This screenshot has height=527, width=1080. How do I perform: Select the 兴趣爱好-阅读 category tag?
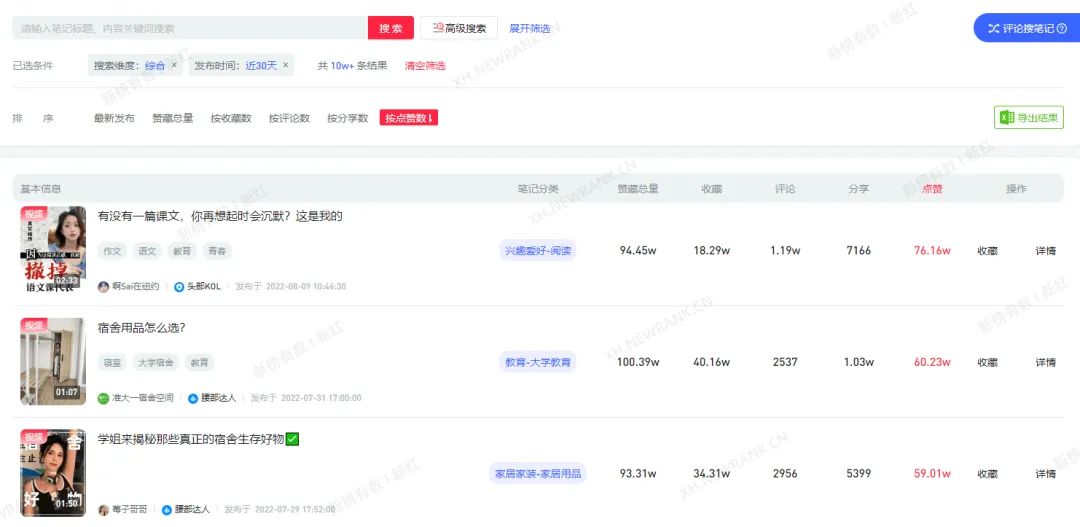tap(538, 250)
